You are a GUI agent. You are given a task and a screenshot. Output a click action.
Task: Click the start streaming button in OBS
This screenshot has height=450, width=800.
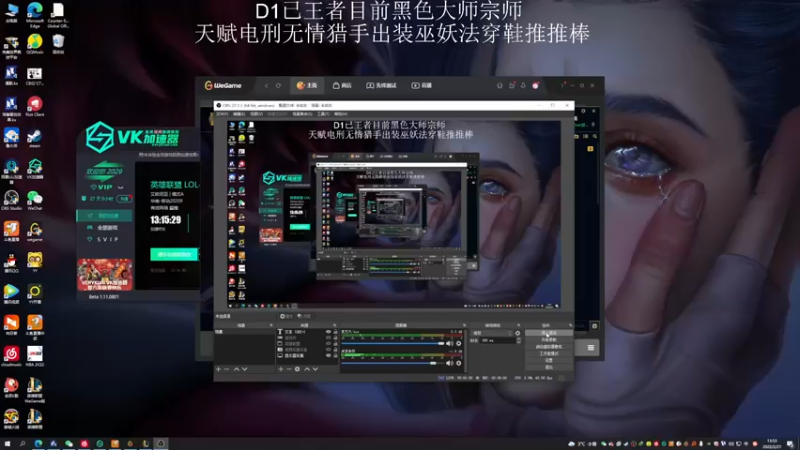(x=549, y=333)
